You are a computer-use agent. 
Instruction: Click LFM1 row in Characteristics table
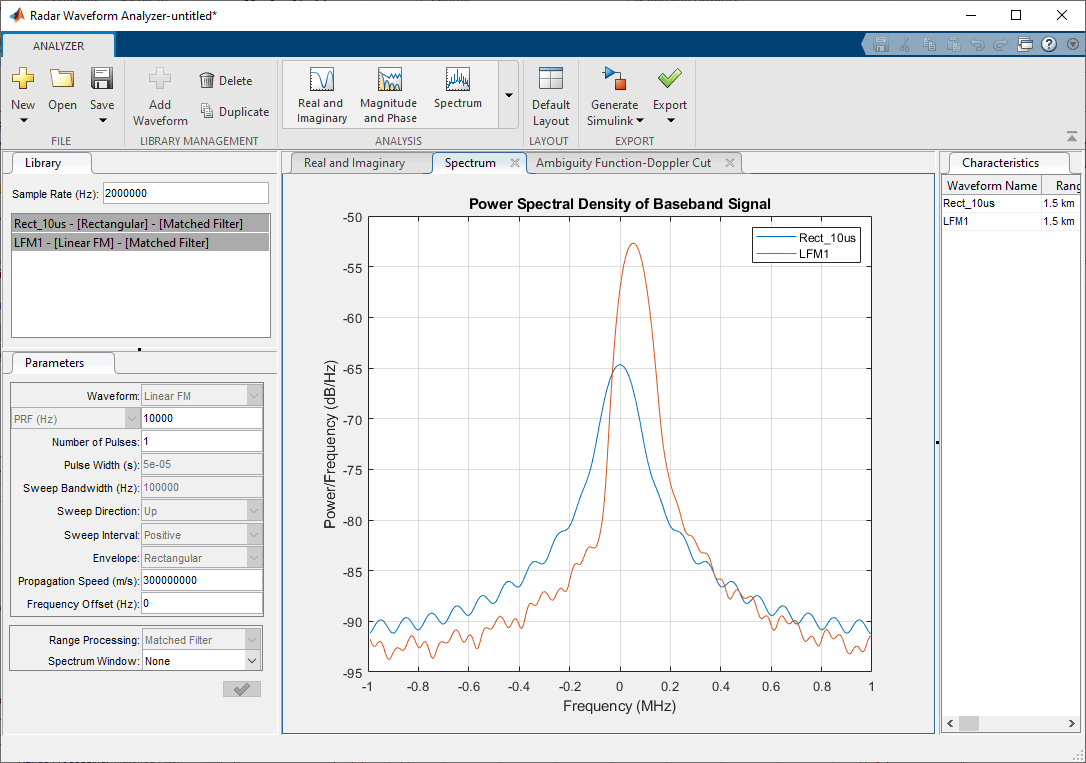[1011, 221]
